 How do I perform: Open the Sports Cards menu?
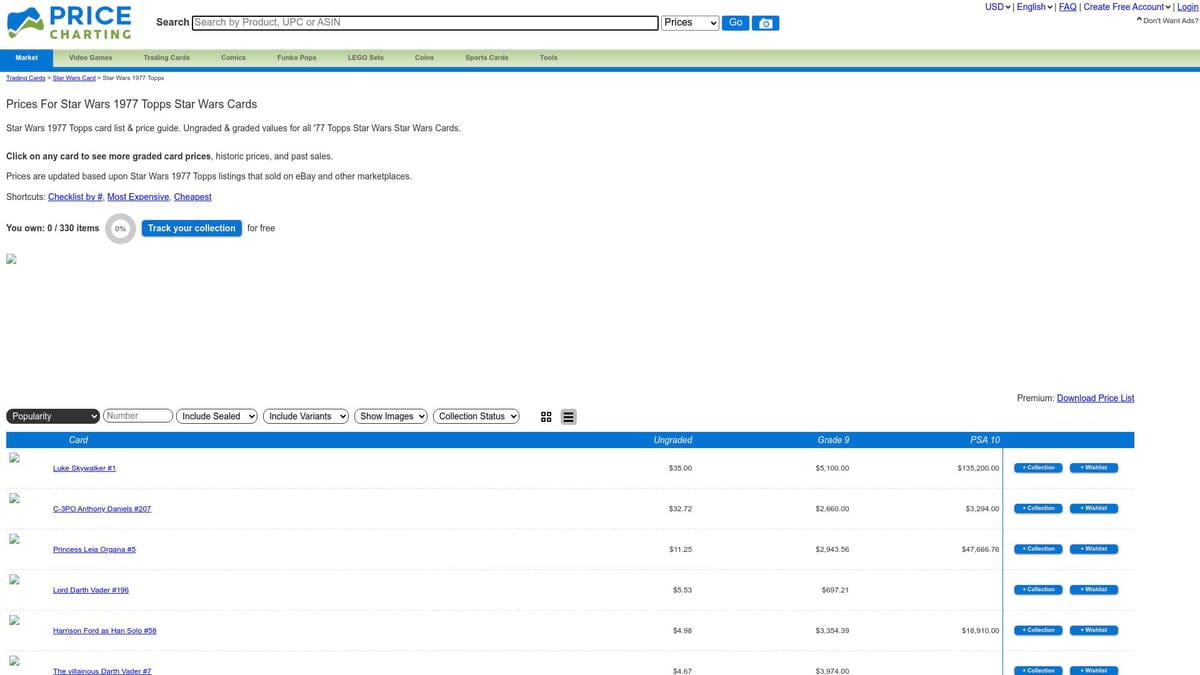click(487, 58)
